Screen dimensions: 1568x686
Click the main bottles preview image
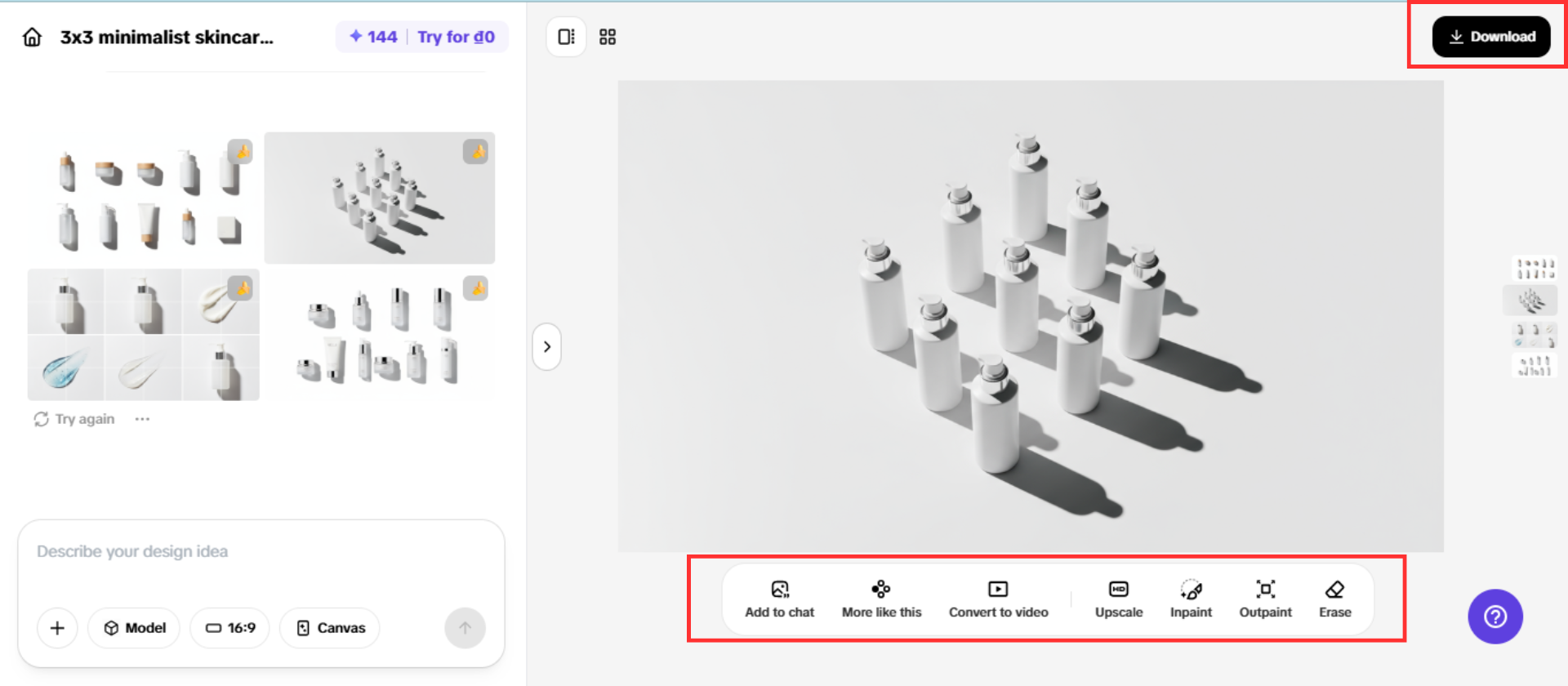[1031, 316]
